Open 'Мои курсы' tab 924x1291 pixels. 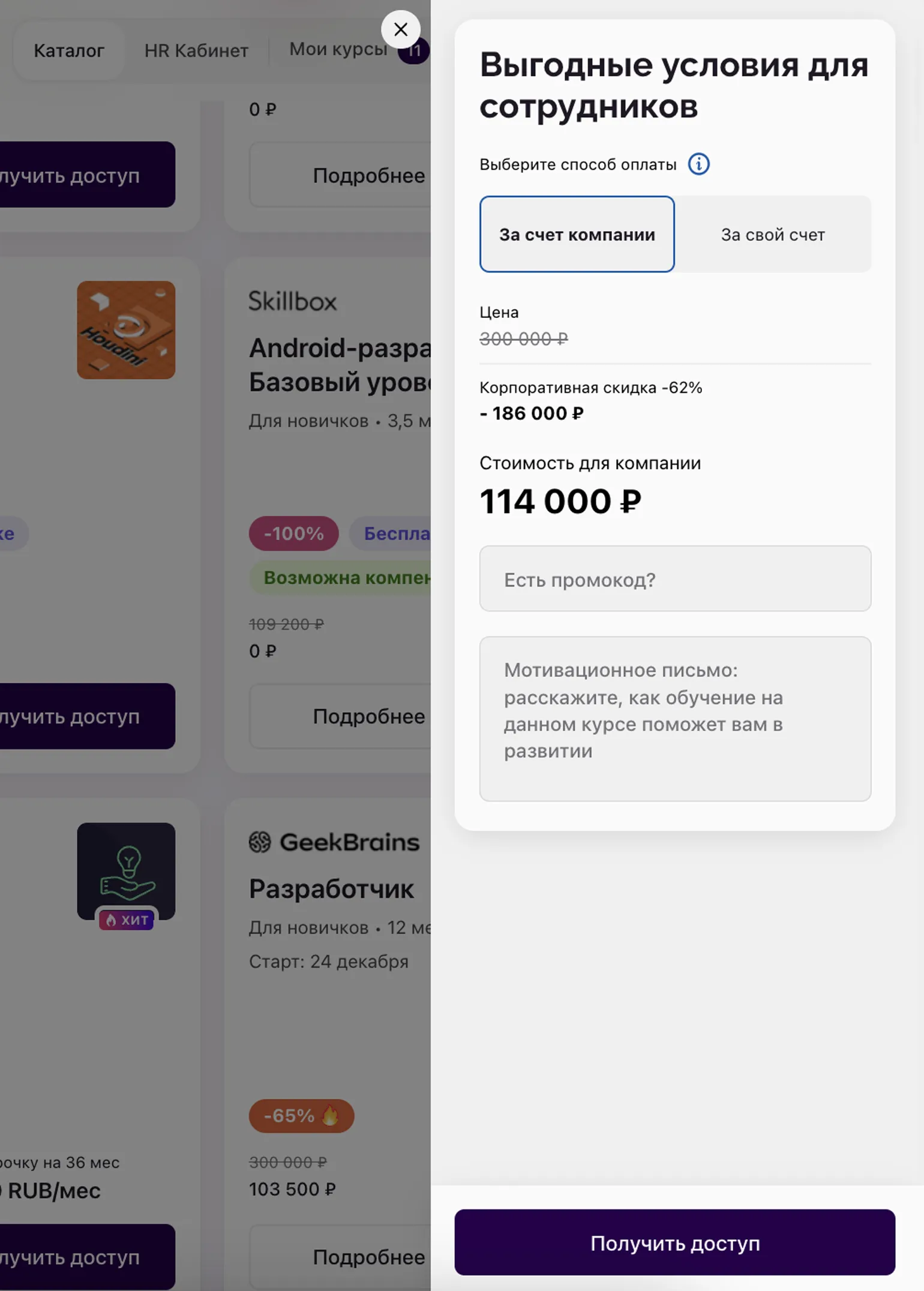click(x=338, y=49)
